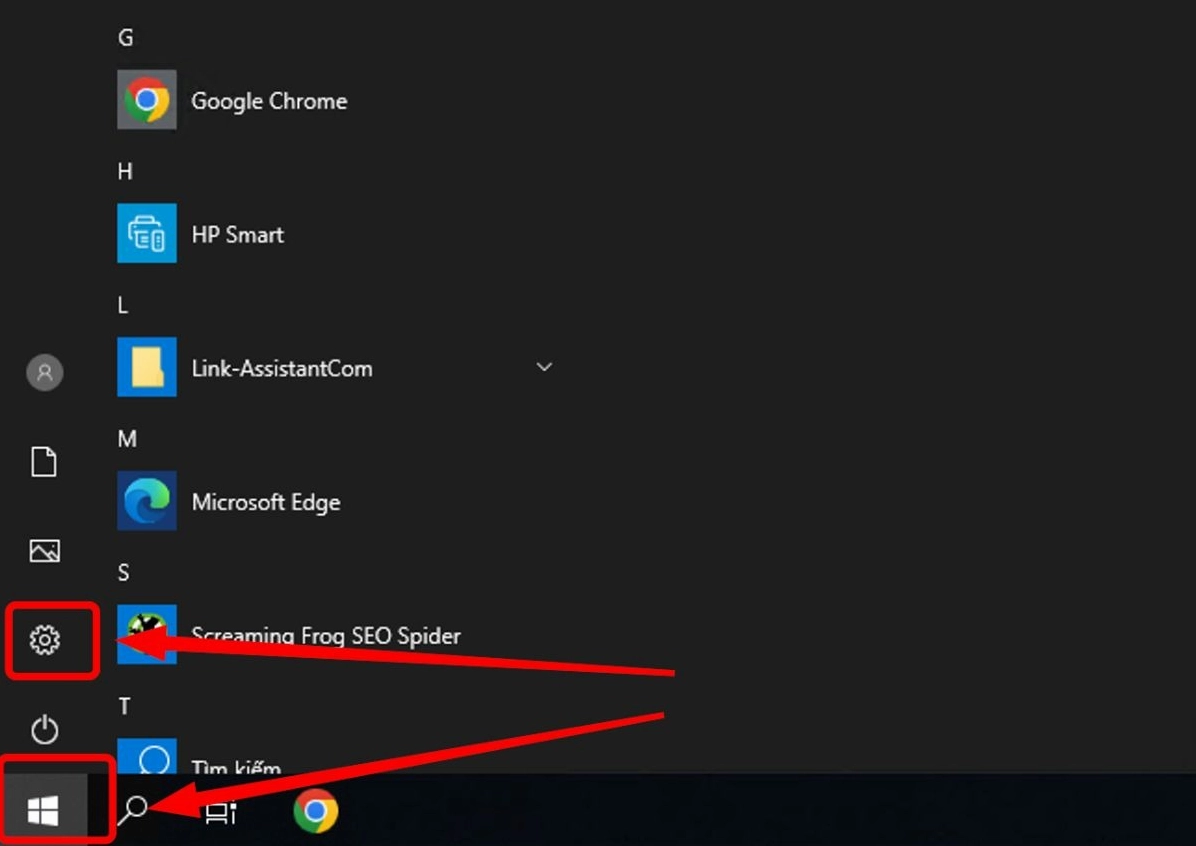Image resolution: width=1196 pixels, height=846 pixels.
Task: Expand the Link-AssistantCom folder
Action: point(544,368)
